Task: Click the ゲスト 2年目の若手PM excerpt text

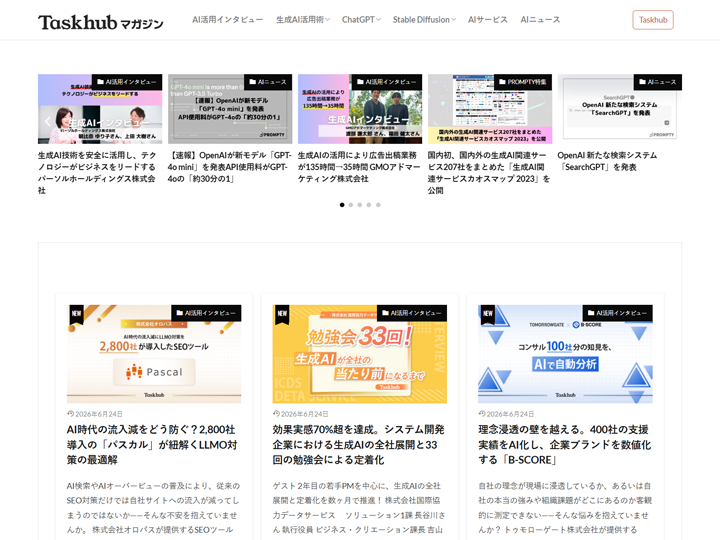Action: 359,507
